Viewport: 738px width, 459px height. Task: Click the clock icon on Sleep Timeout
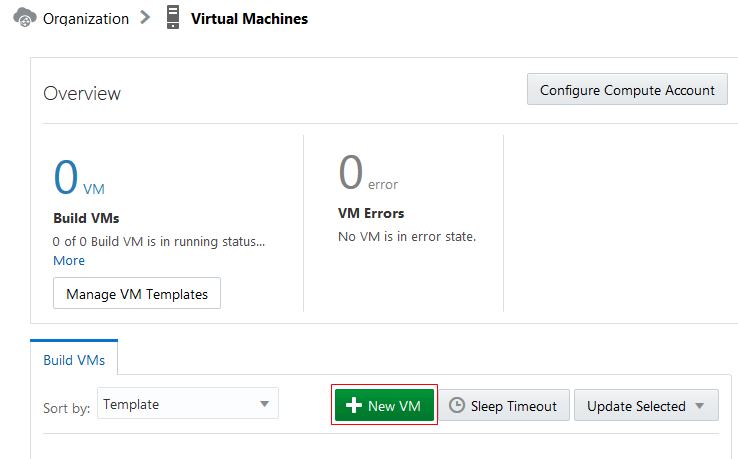(x=457, y=406)
